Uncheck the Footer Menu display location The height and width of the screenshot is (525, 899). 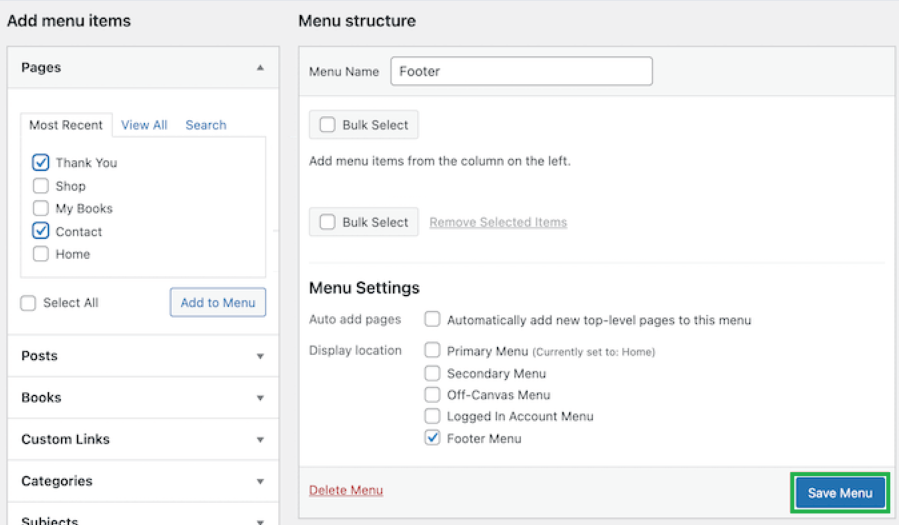(433, 438)
